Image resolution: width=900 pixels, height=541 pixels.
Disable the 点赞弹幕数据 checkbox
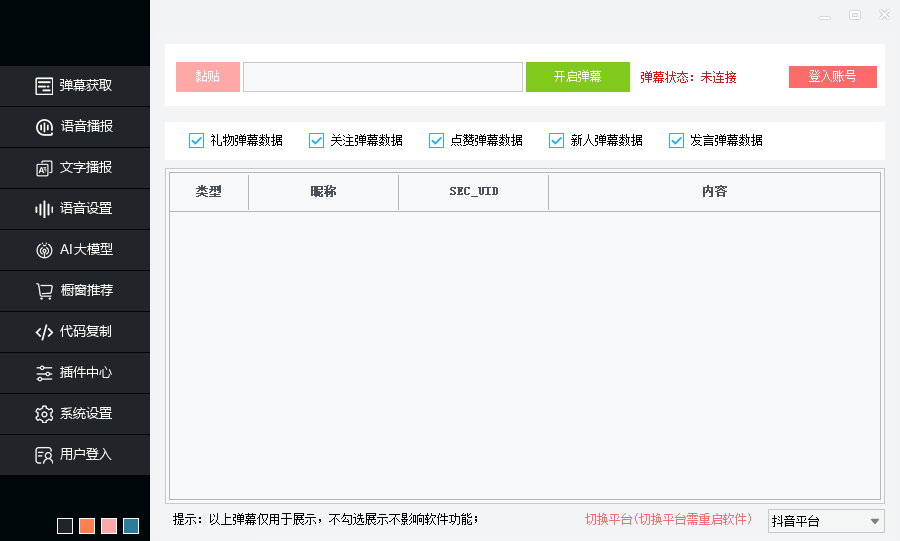pyautogui.click(x=437, y=140)
